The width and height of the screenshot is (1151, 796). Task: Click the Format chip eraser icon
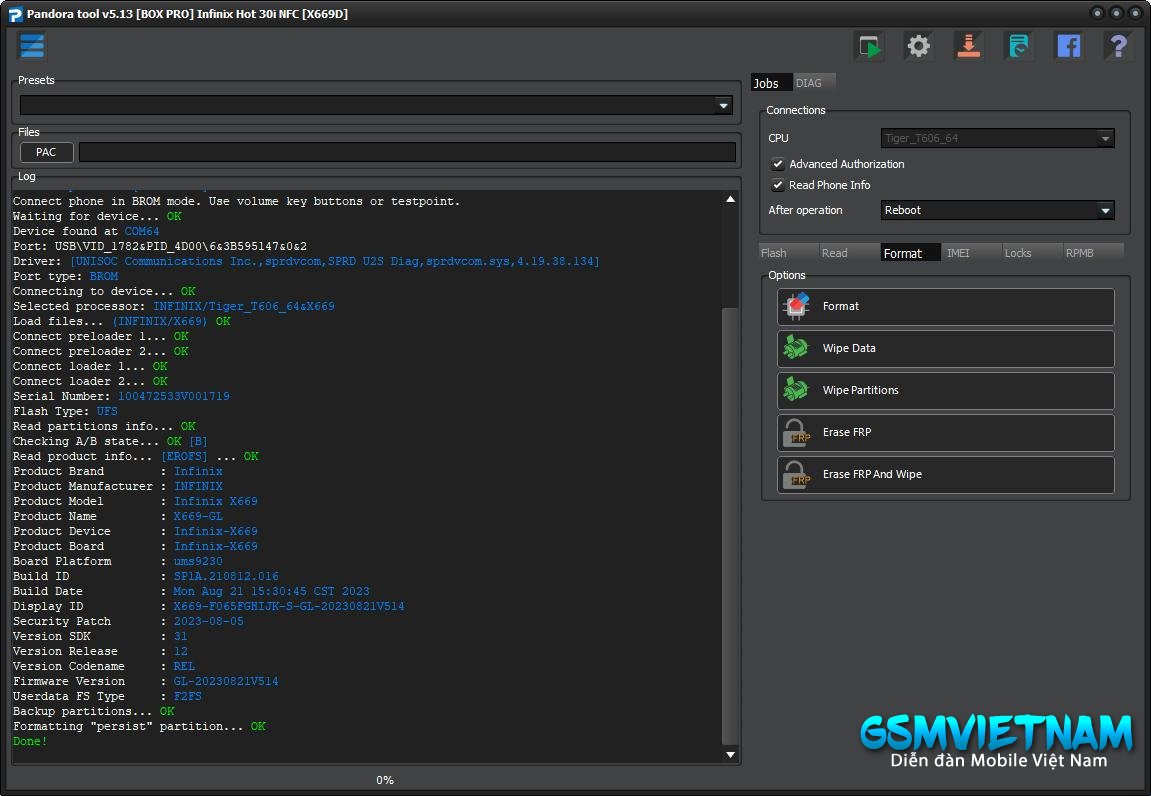pyautogui.click(x=796, y=306)
